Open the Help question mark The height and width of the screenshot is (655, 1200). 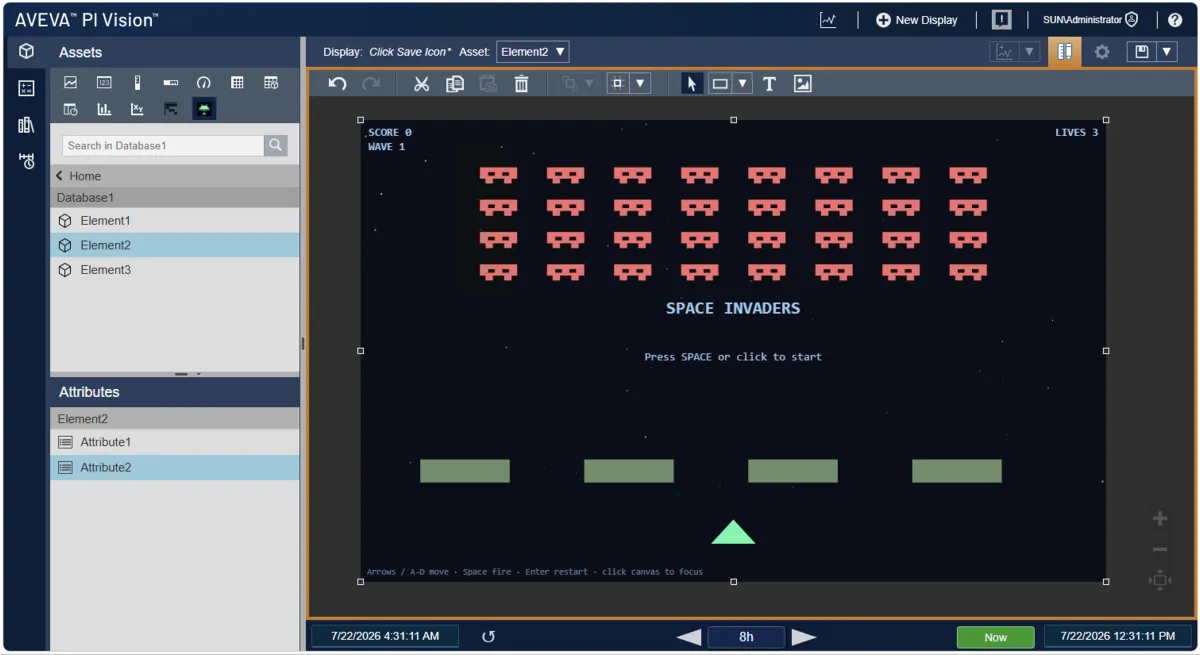(1175, 20)
